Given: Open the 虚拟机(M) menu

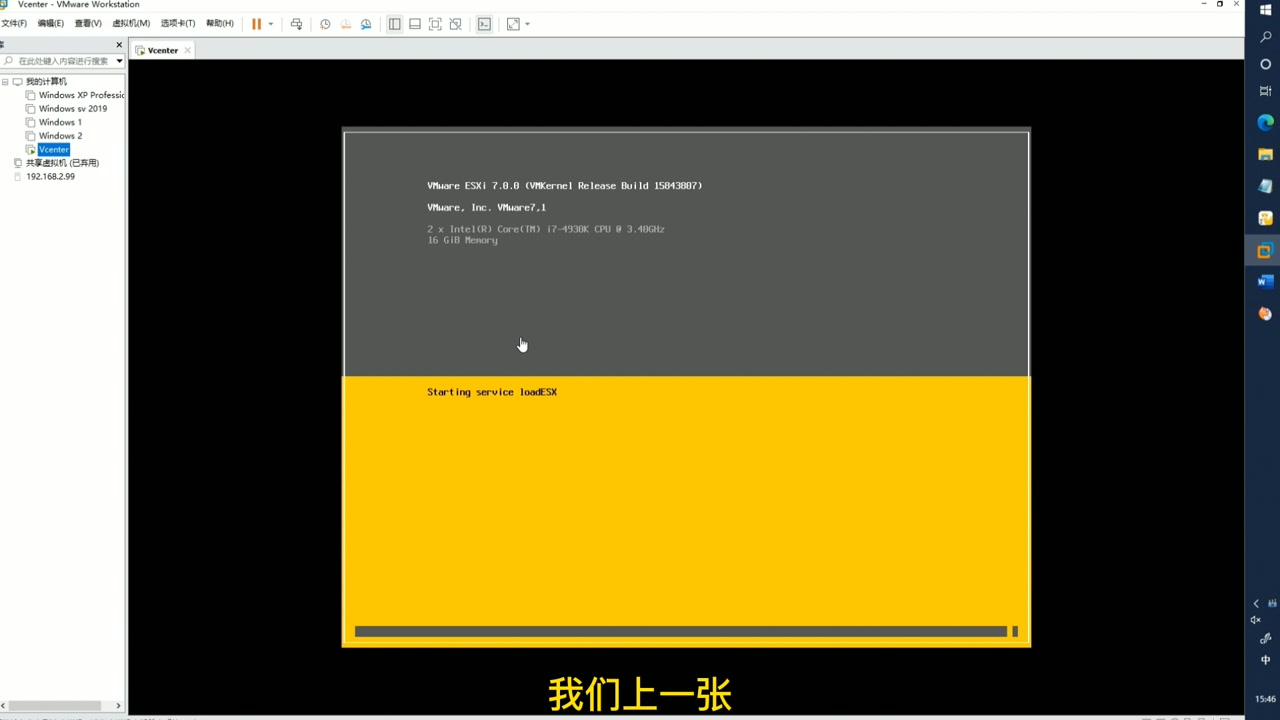Looking at the screenshot, I should coord(131,23).
